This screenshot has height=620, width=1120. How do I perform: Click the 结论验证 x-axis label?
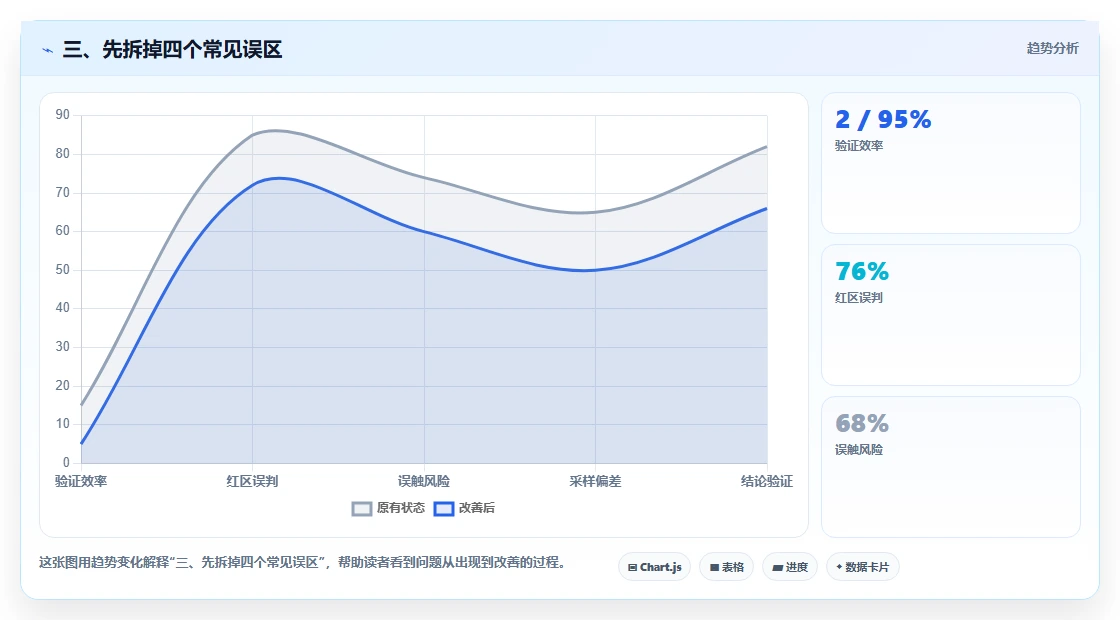pyautogui.click(x=766, y=481)
